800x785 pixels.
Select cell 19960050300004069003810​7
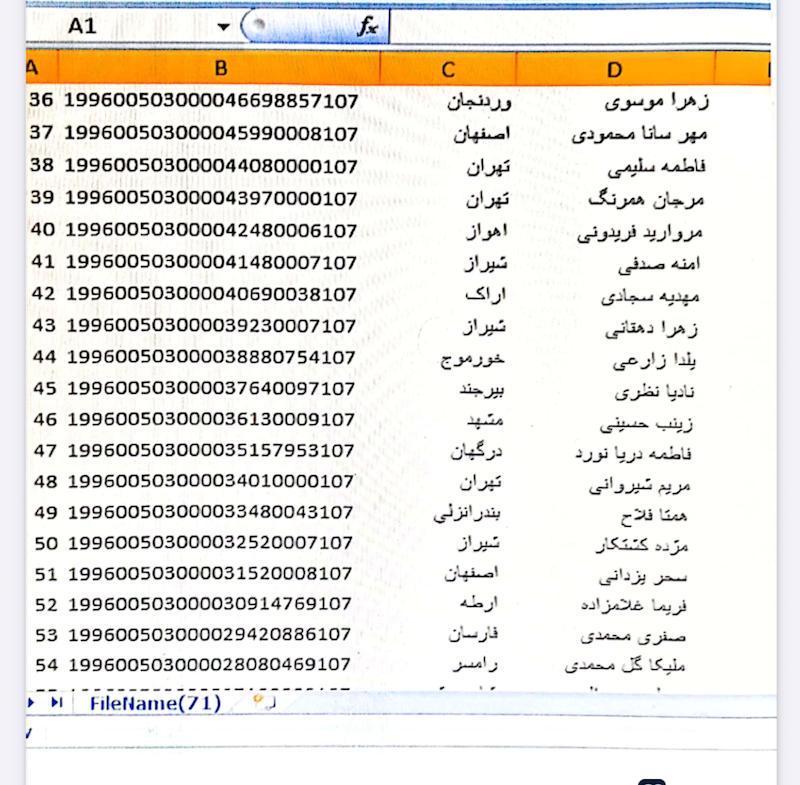[211, 294]
